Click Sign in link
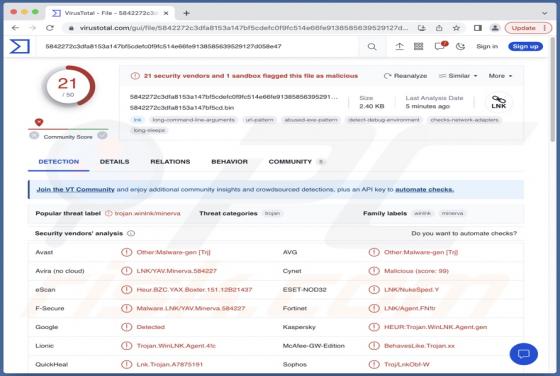This screenshot has height=376, width=560. point(487,46)
